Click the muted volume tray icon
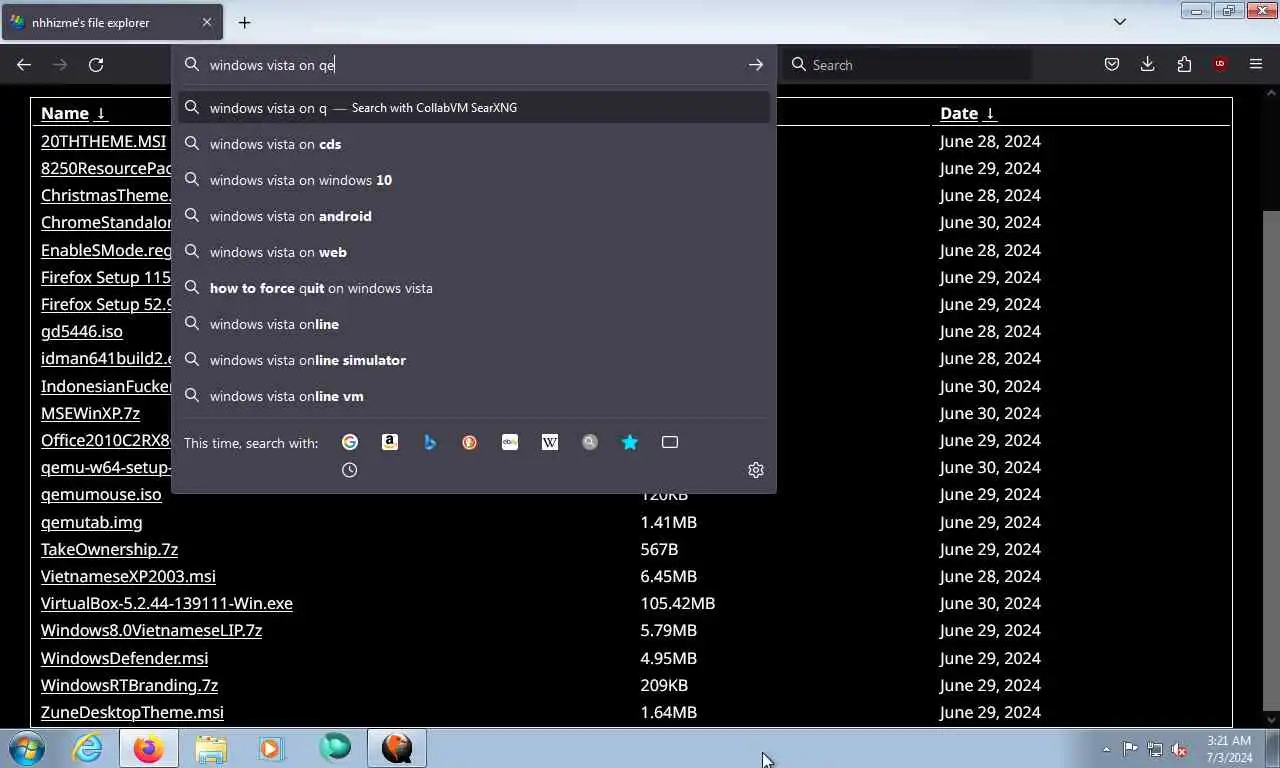 (1180, 749)
